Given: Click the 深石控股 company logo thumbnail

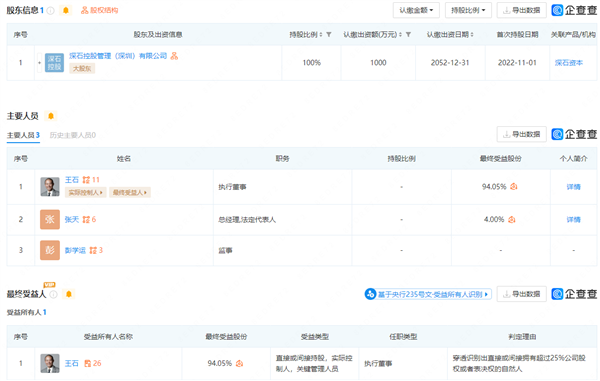Looking at the screenshot, I should [54, 63].
